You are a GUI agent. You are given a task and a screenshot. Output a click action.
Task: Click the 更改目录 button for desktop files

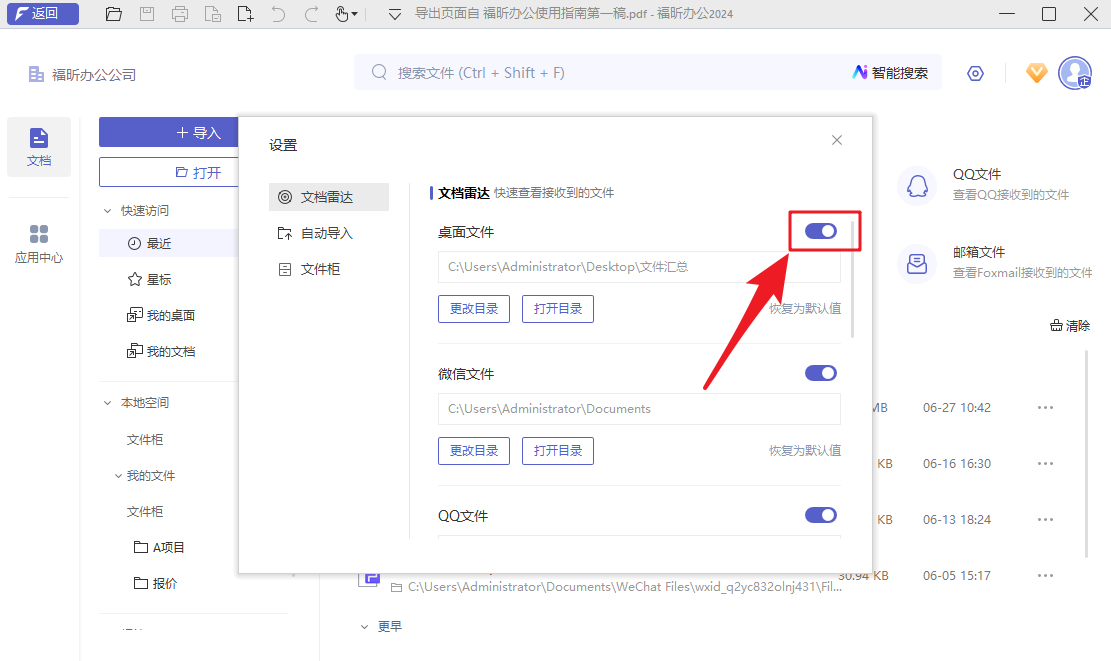(473, 308)
